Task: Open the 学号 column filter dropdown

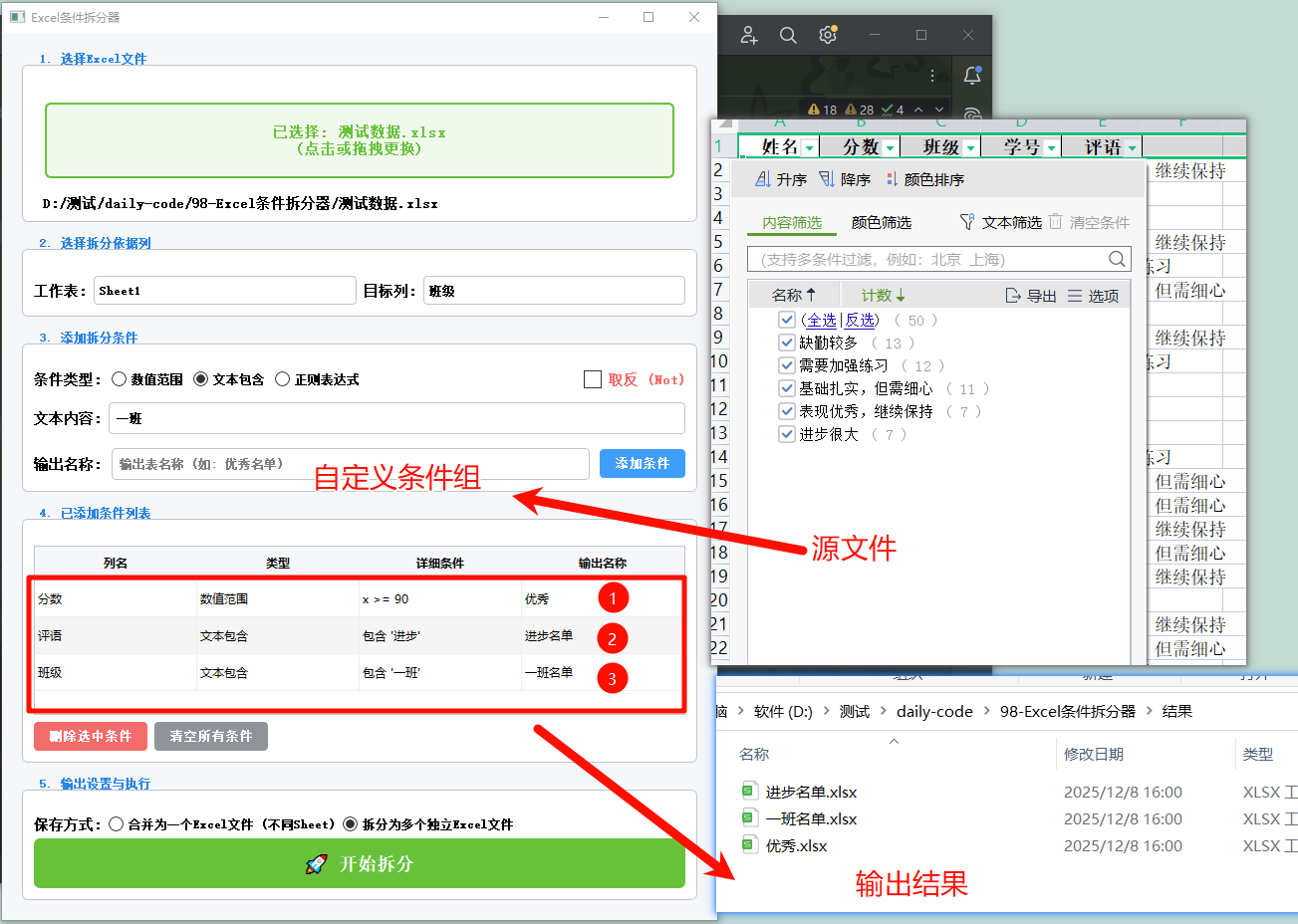Action: [x=1051, y=145]
